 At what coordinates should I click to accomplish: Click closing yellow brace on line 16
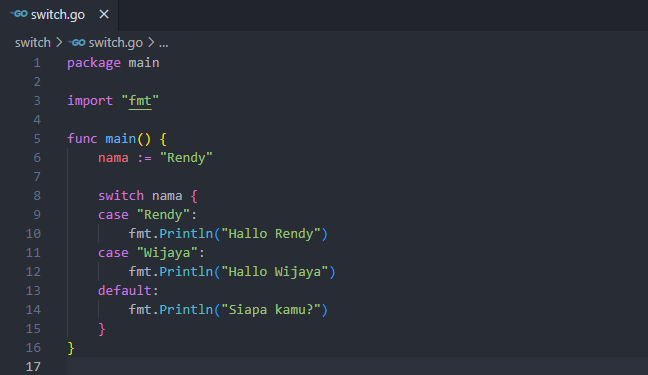tap(71, 348)
